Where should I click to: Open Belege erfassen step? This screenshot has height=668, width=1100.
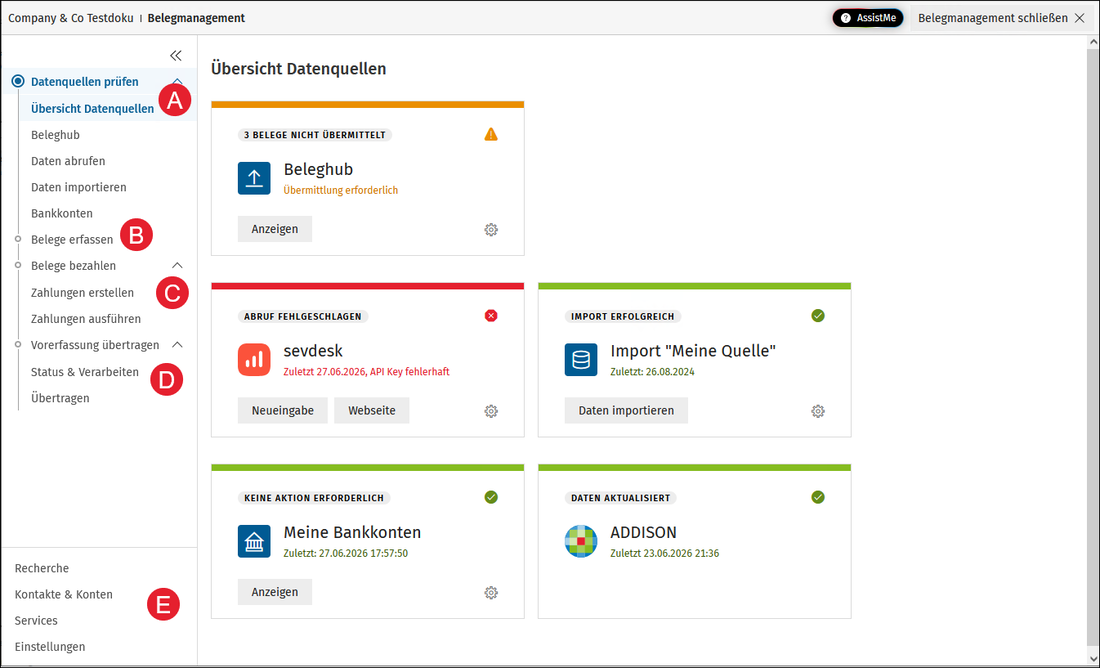click(72, 239)
